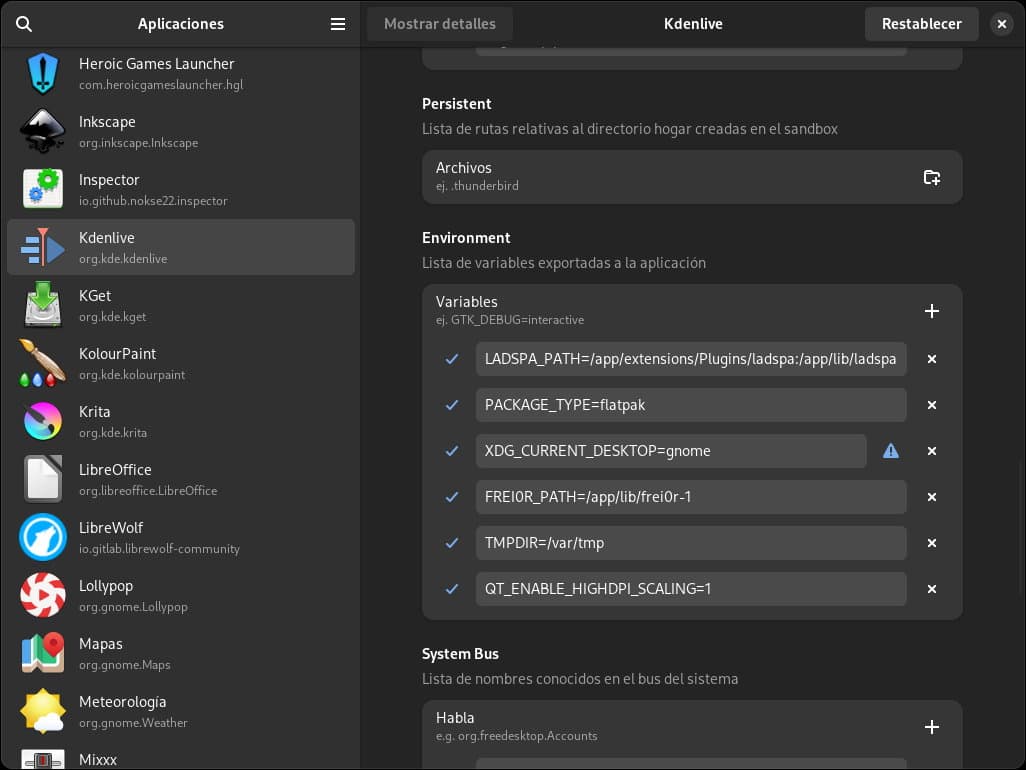The image size is (1026, 770).
Task: Select the Inkscape app icon
Action: (43, 131)
